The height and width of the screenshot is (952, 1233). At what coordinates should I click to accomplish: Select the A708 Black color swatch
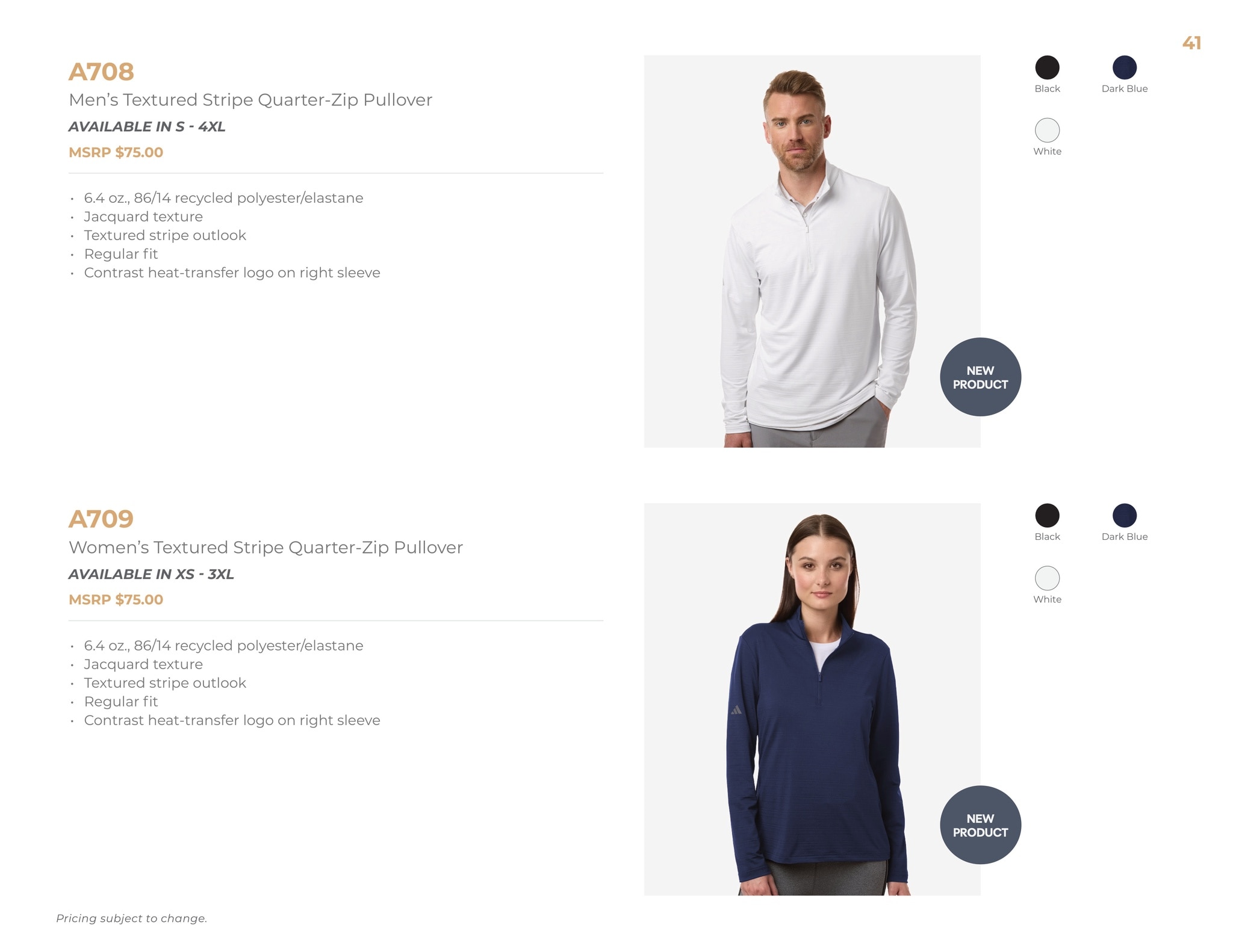[1047, 67]
